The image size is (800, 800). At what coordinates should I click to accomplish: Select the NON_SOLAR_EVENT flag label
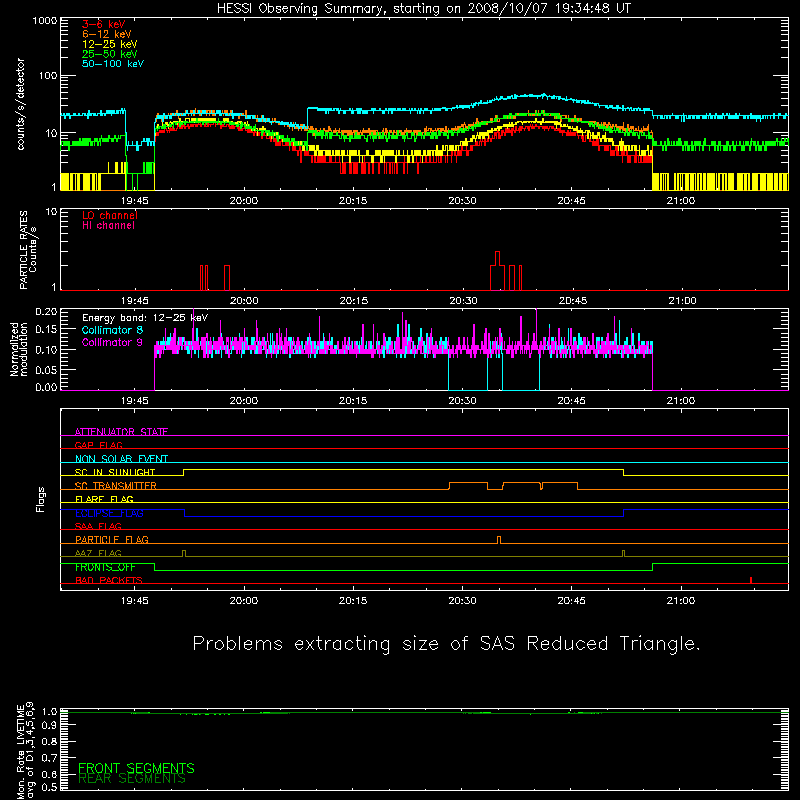click(x=121, y=459)
